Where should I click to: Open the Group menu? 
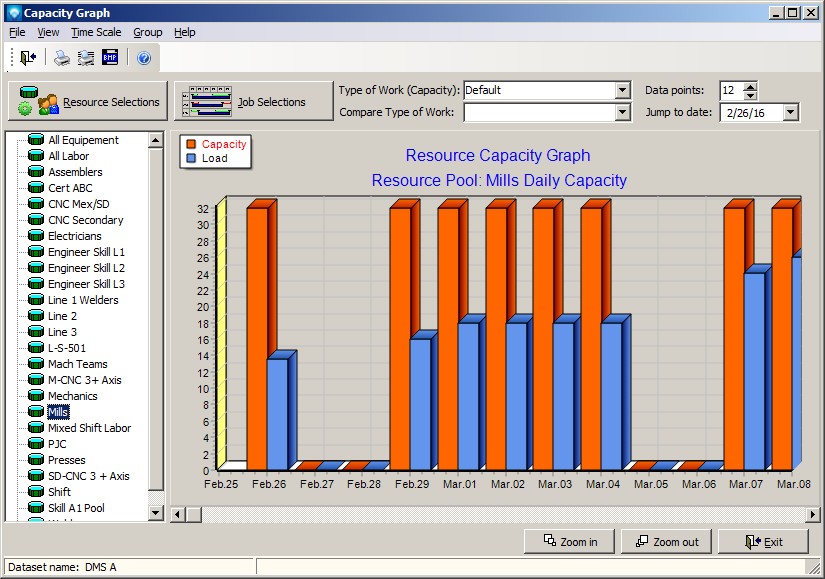click(148, 32)
